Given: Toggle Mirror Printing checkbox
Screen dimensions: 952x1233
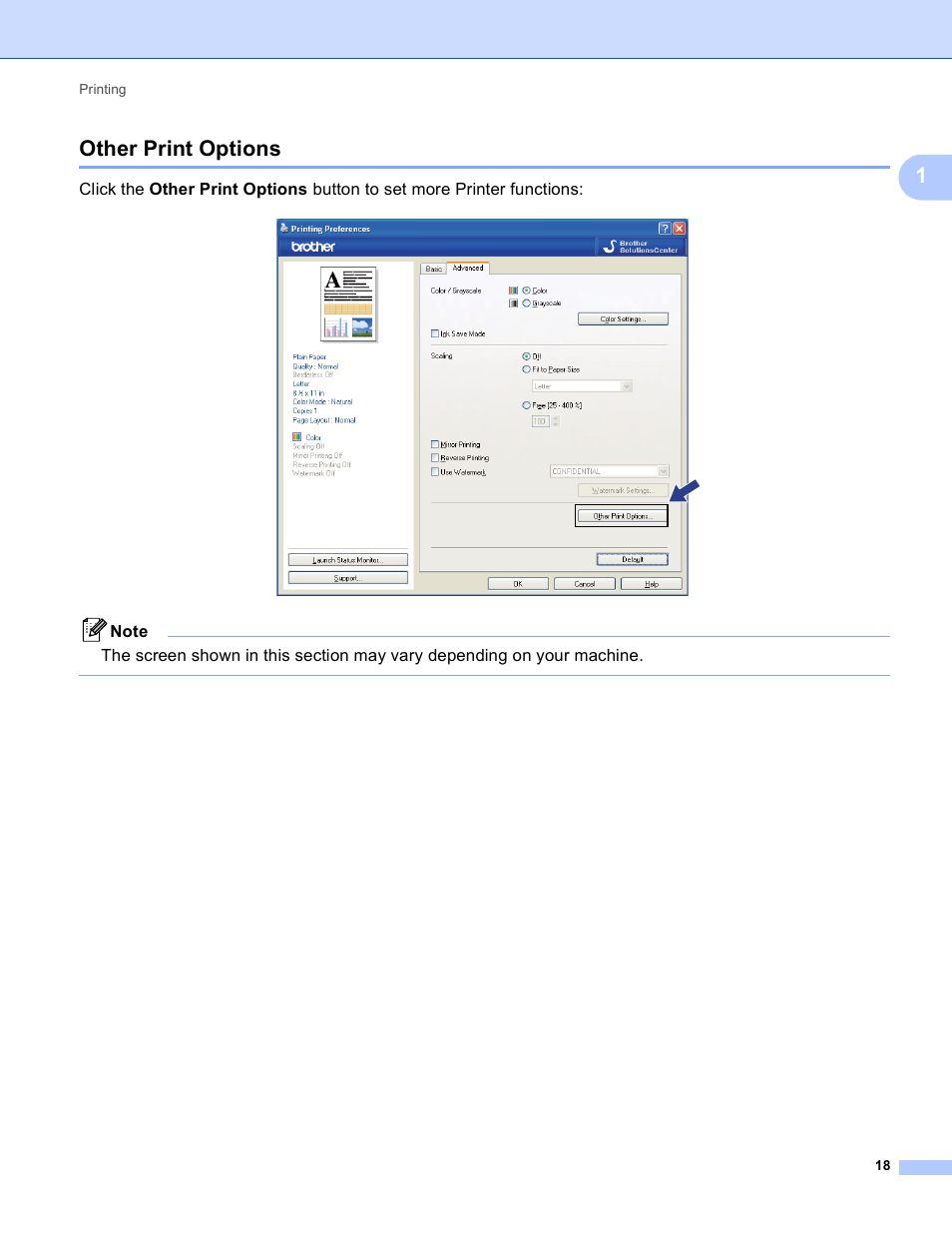Looking at the screenshot, I should (435, 444).
